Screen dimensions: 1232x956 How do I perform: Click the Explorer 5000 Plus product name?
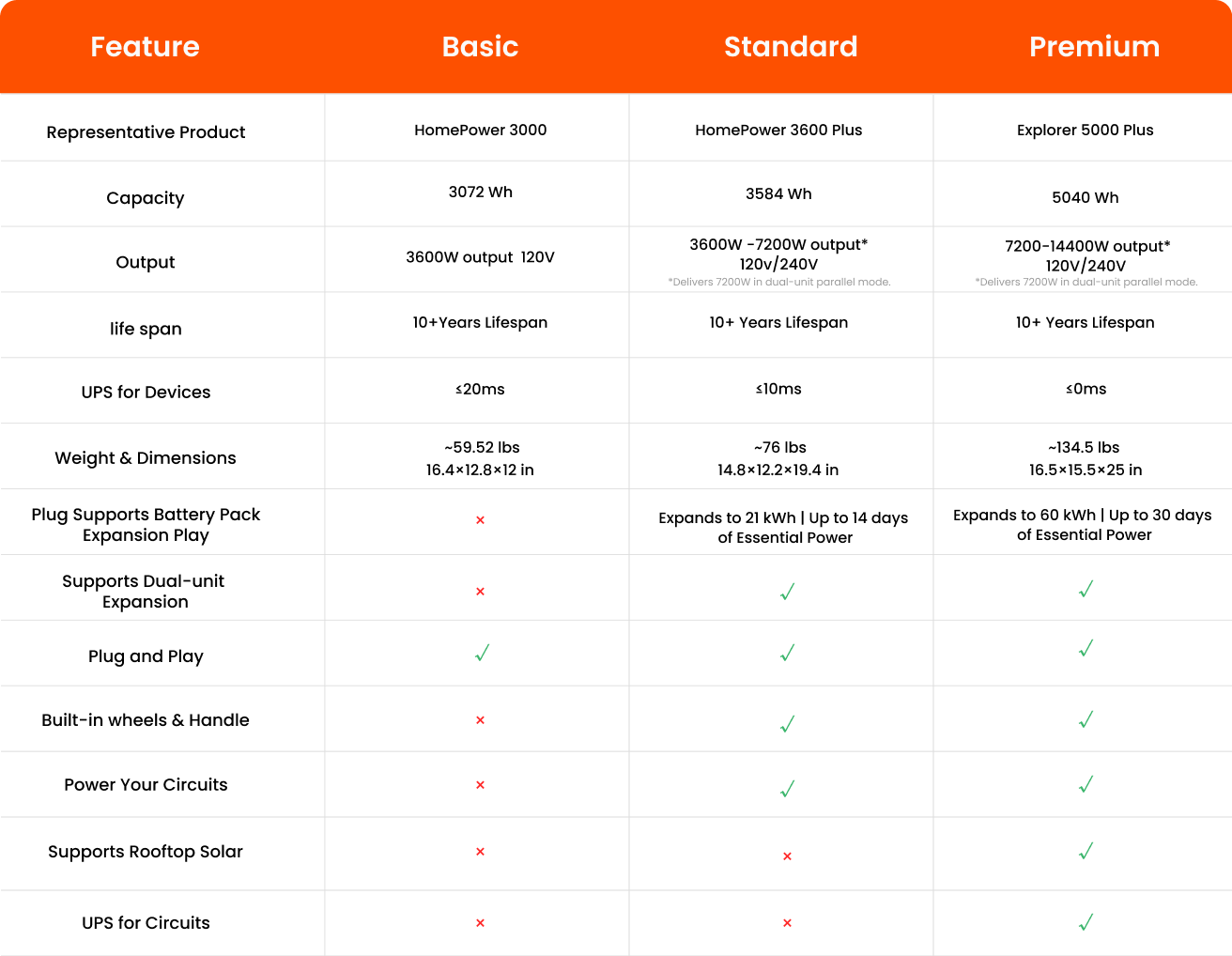pos(1085,131)
